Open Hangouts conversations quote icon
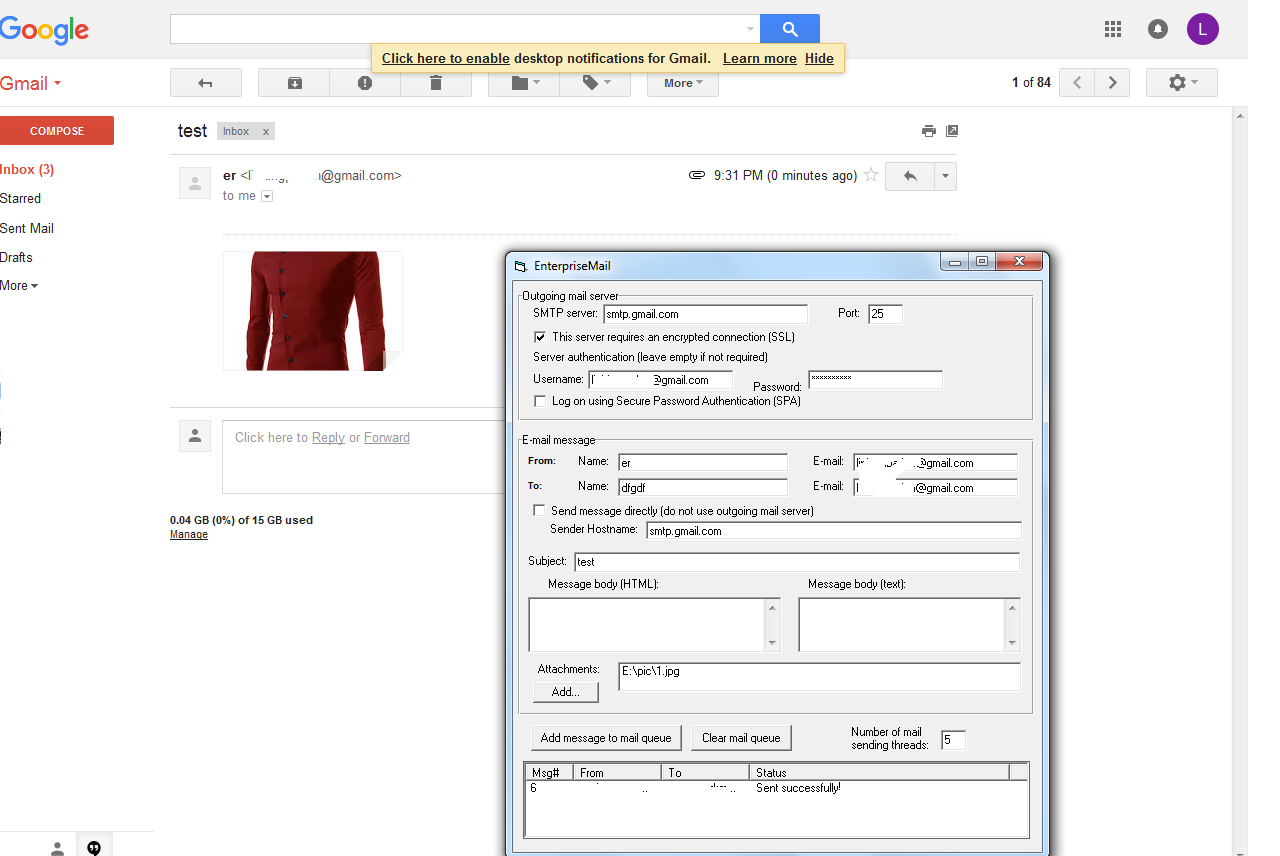 (94, 848)
